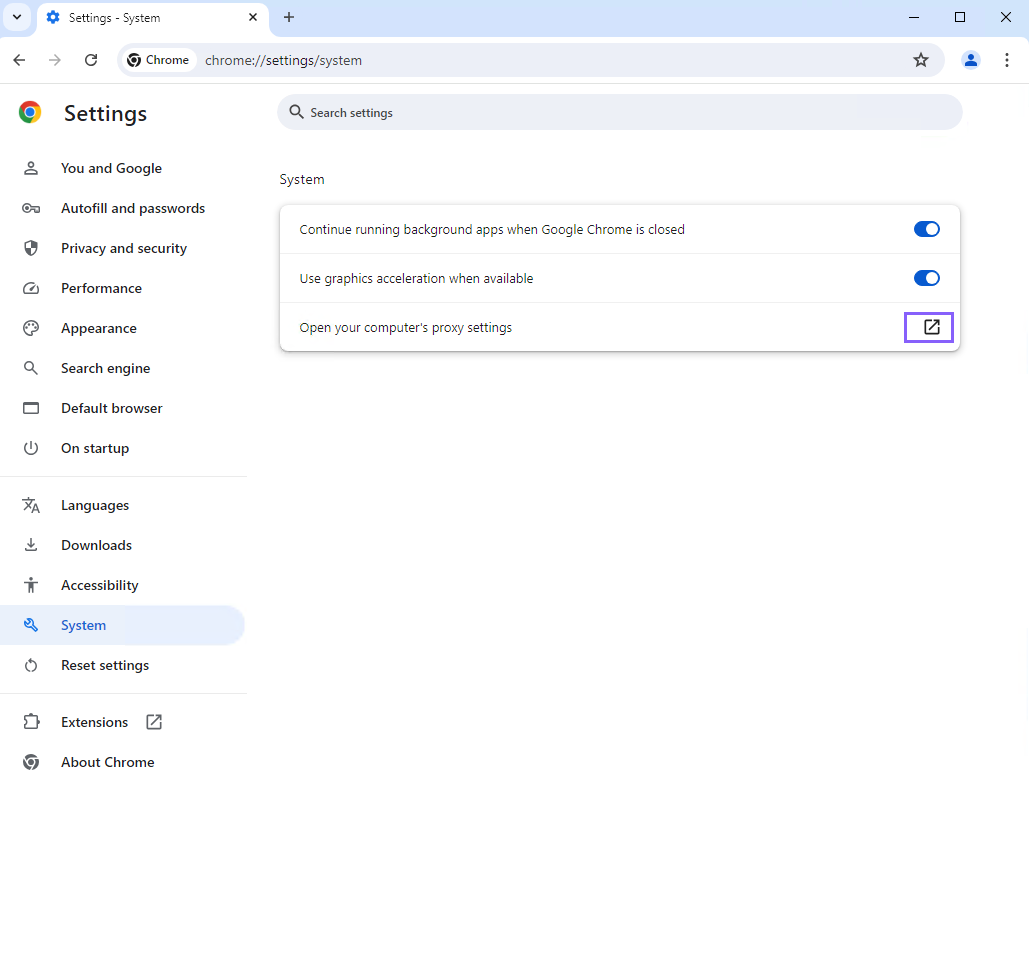Image resolution: width=1029 pixels, height=968 pixels.
Task: Click the Performance speedometer icon
Action: pos(31,288)
